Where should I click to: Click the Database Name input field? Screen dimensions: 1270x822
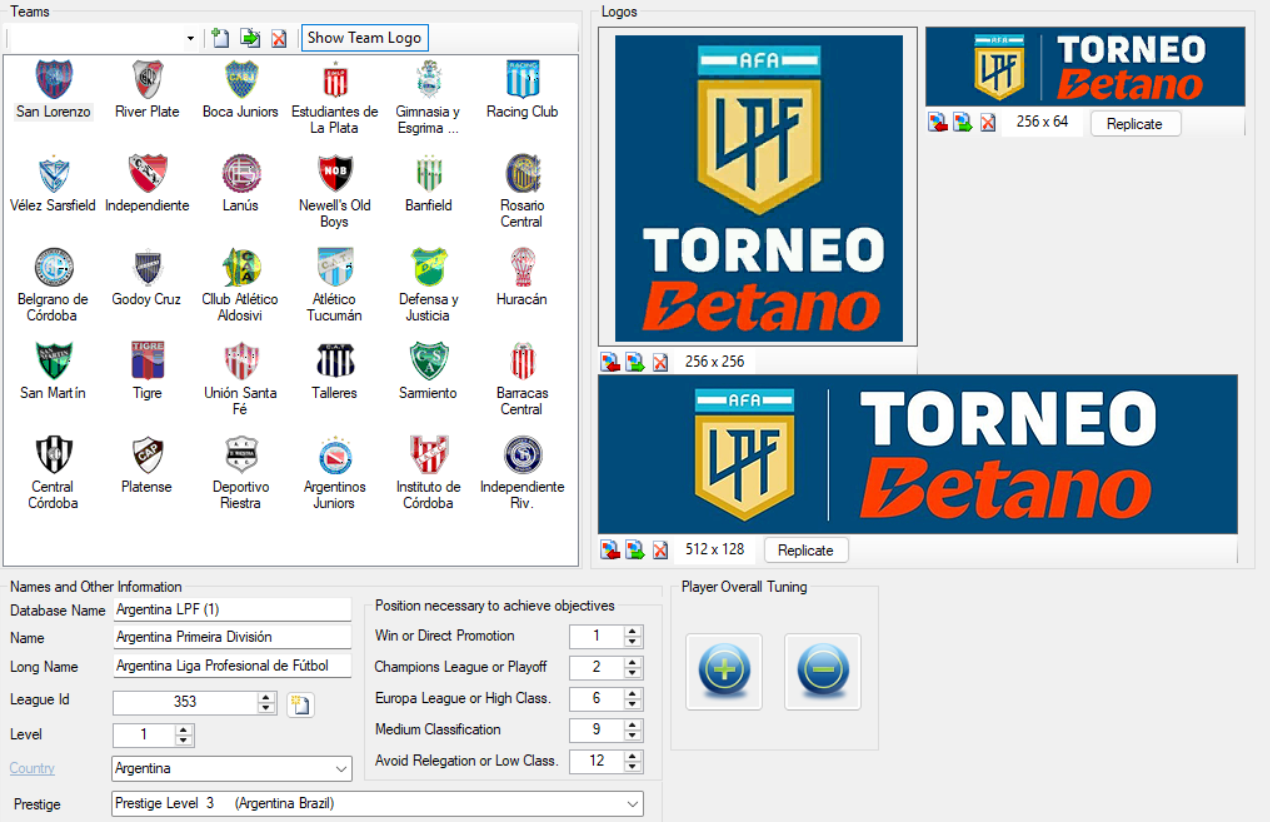(x=232, y=609)
